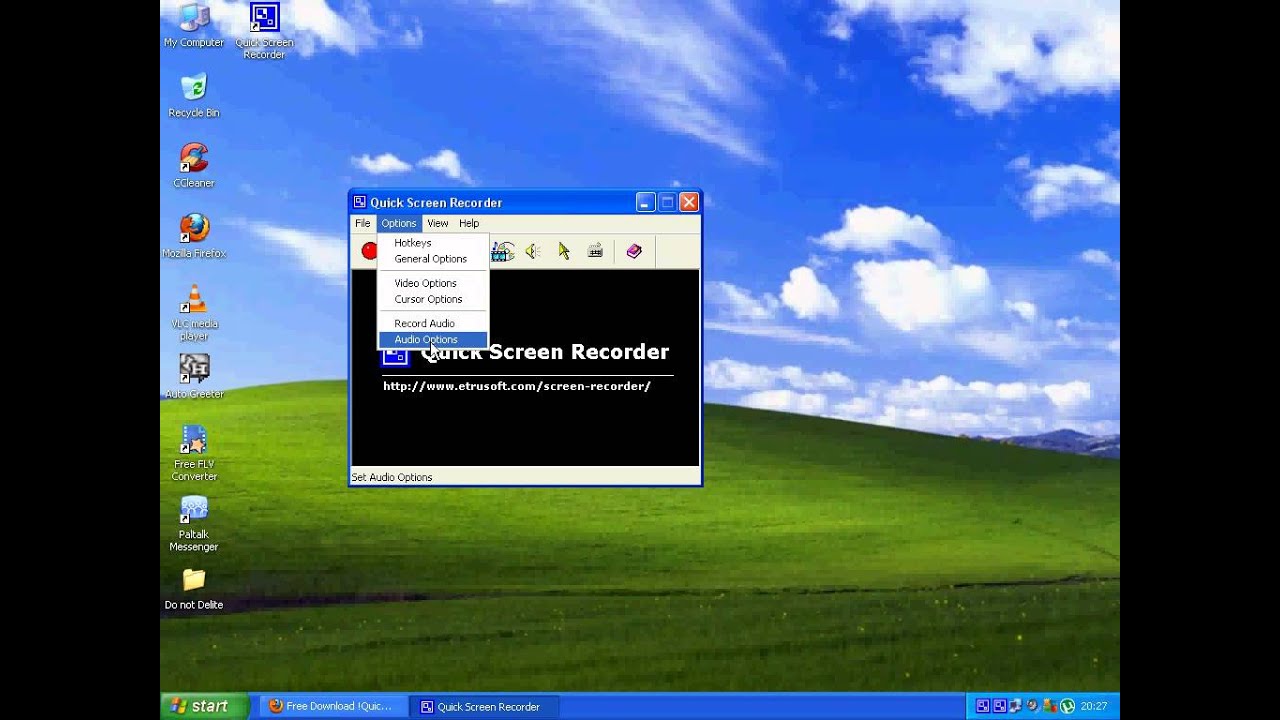Viewport: 1280px width, 720px height.
Task: Click the purple help book toolbar icon
Action: pos(634,251)
